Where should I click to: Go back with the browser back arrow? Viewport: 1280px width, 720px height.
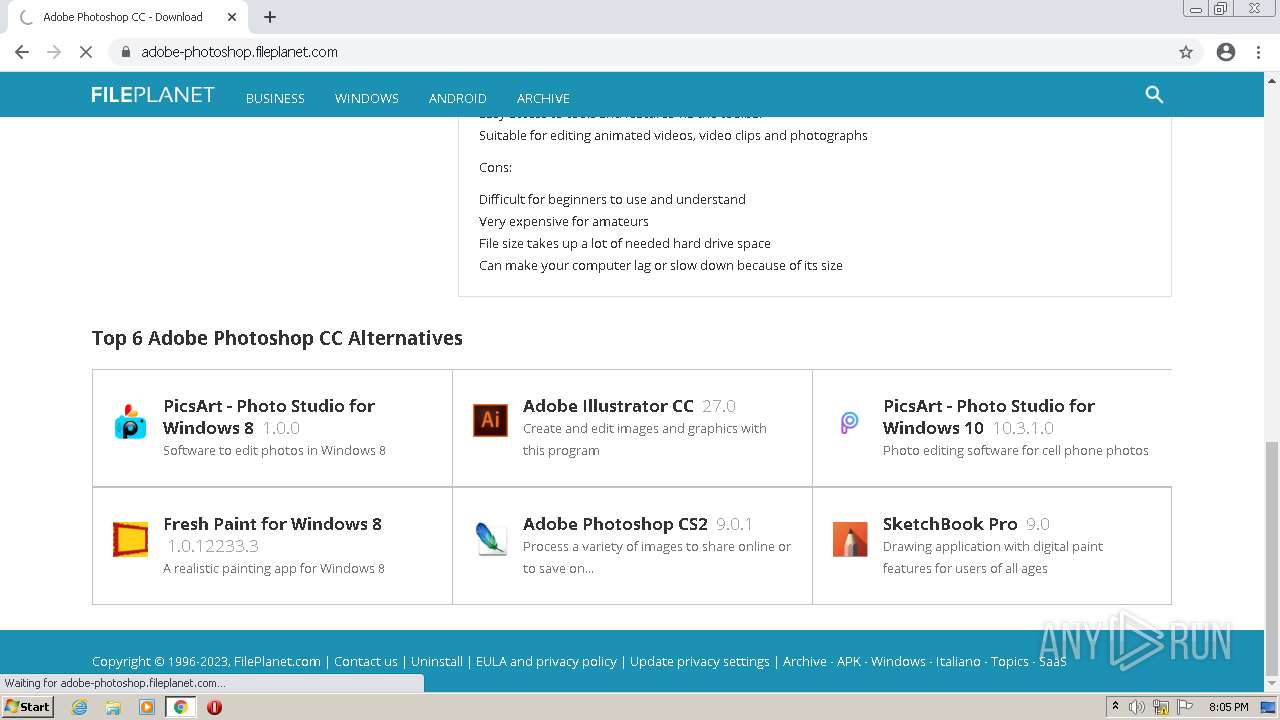point(22,52)
